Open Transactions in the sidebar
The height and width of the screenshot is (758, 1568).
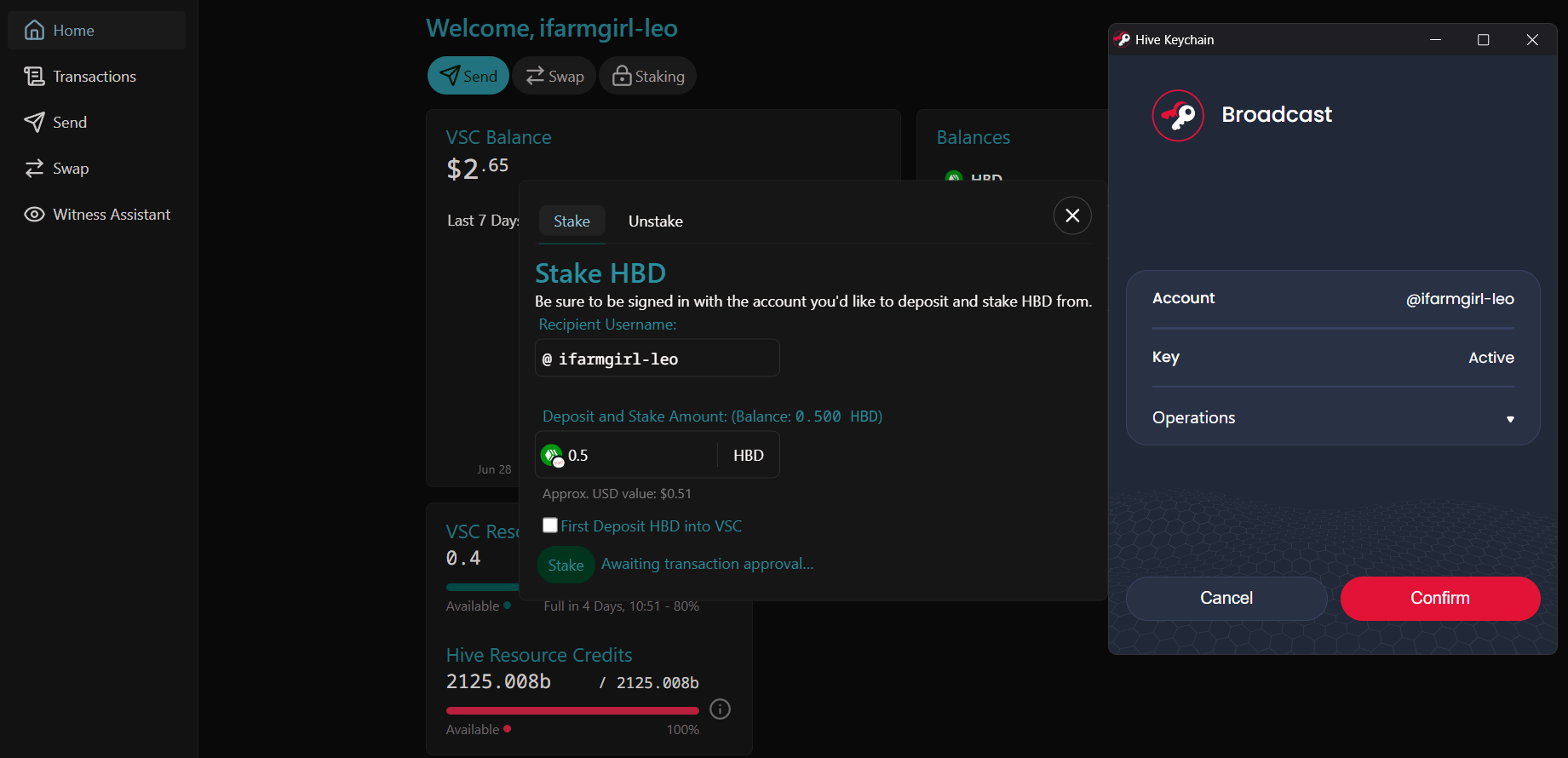(x=96, y=77)
